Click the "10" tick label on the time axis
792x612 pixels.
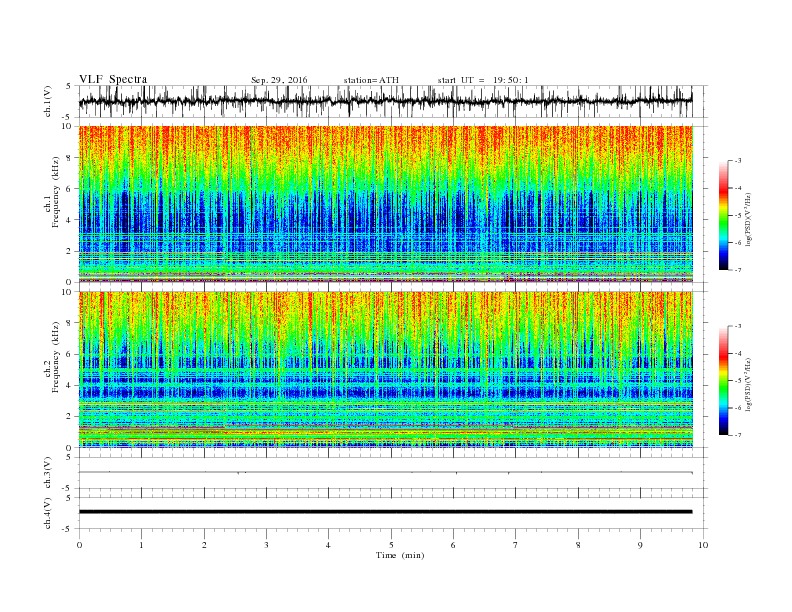703,545
